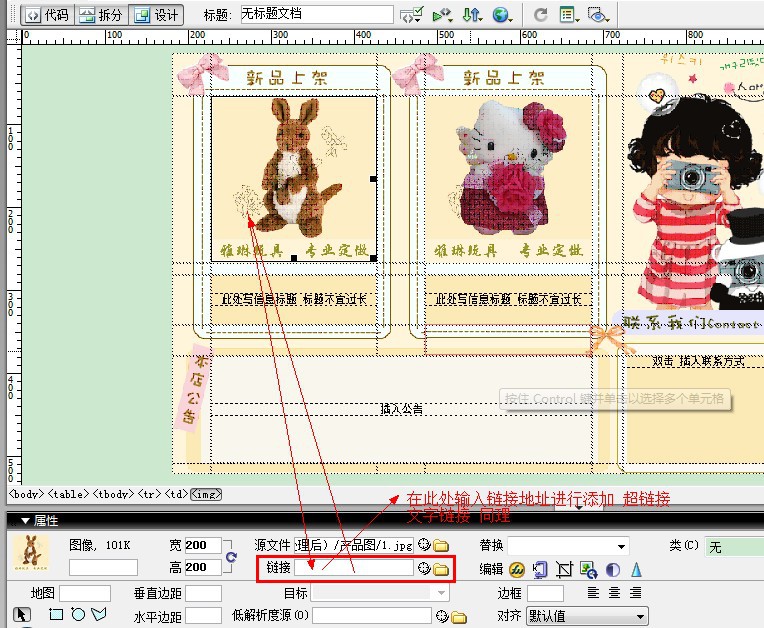Open the file management arrows menu
The width and height of the screenshot is (764, 628).
coord(472,15)
